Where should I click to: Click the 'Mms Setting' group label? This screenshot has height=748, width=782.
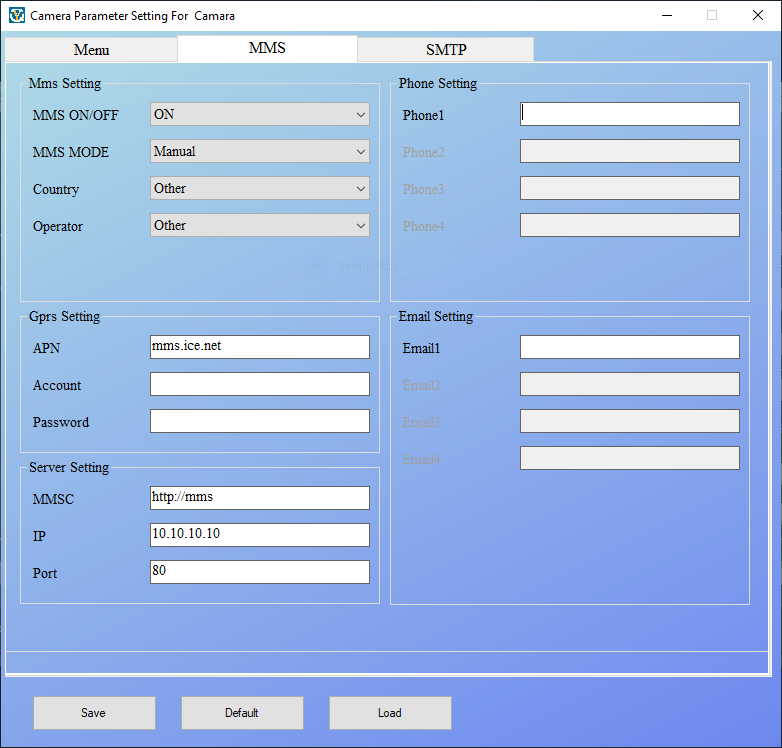point(65,83)
